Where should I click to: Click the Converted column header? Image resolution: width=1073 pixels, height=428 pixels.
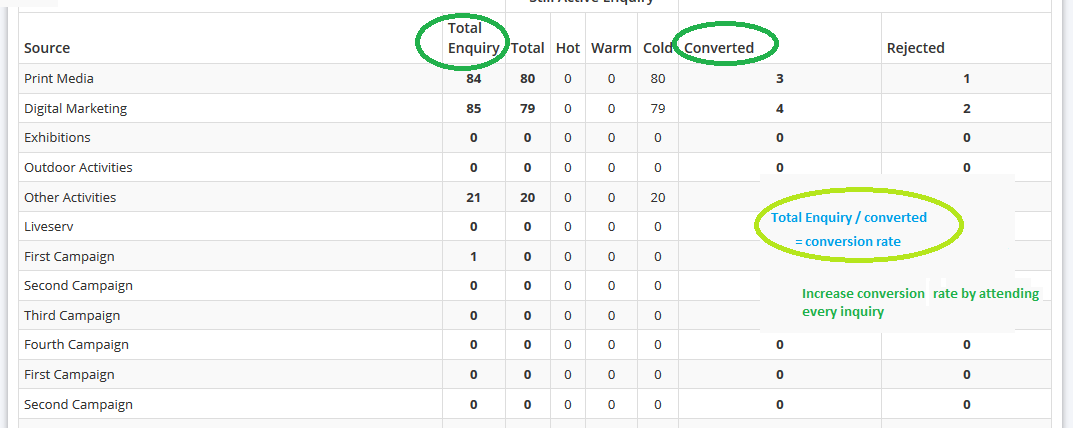pyautogui.click(x=719, y=48)
